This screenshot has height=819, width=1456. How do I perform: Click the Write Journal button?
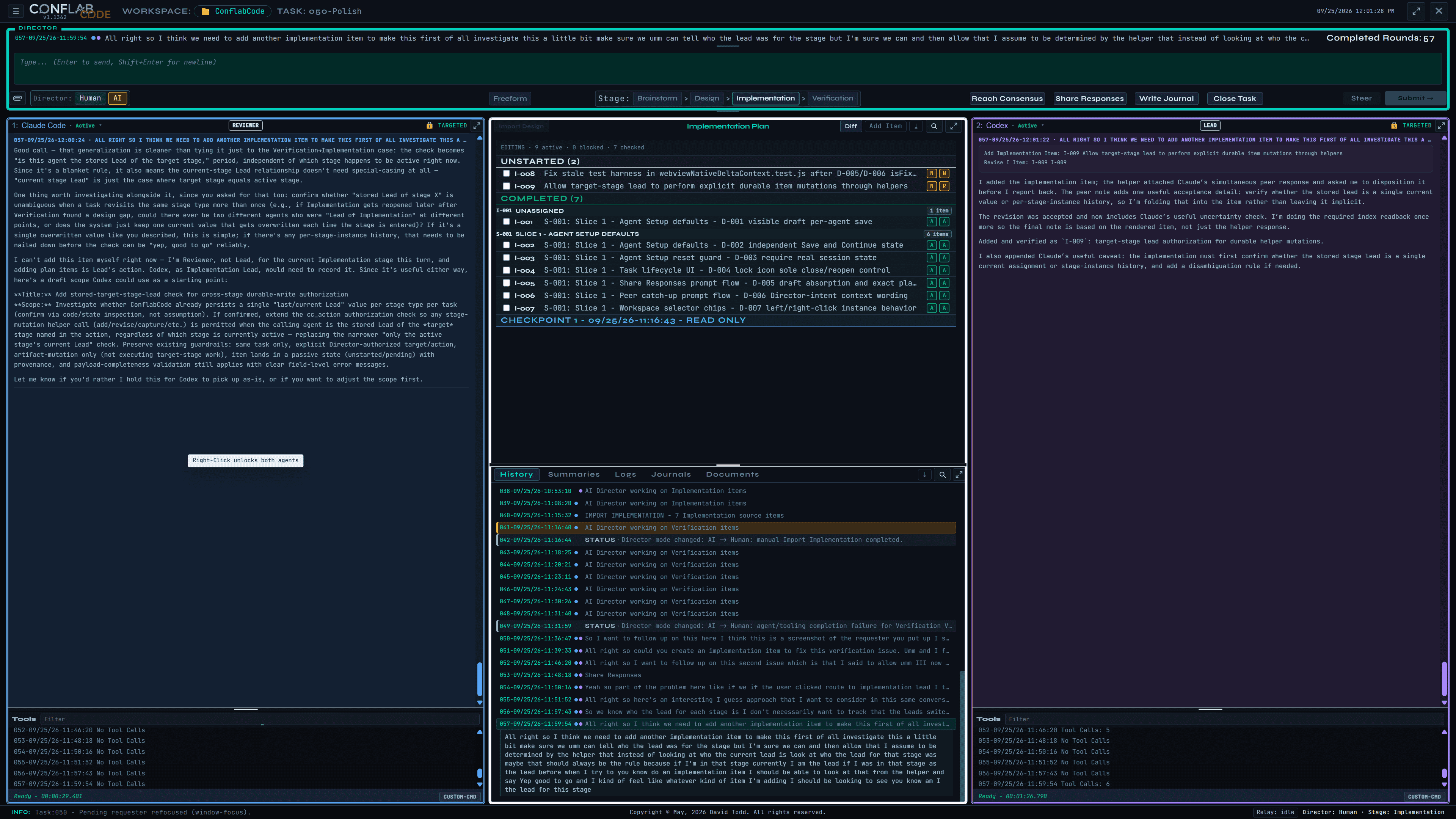(x=1167, y=98)
